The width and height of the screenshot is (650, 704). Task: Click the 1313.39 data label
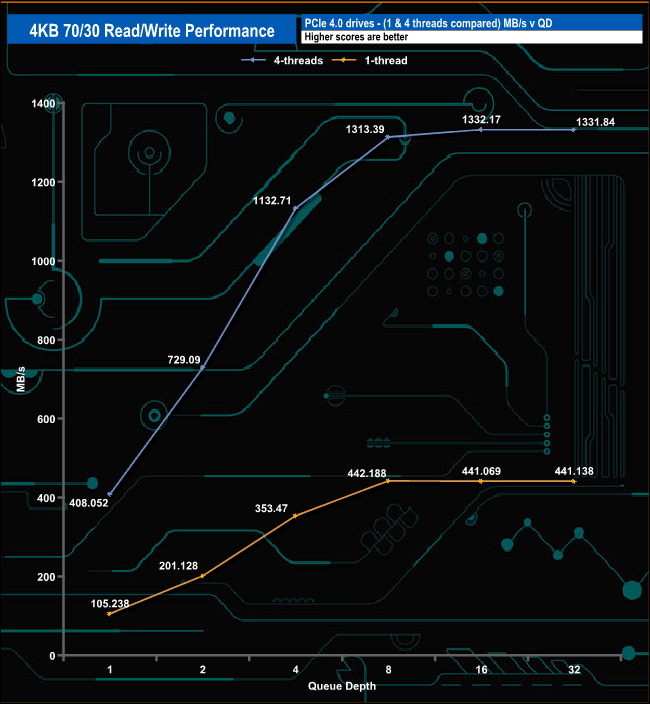click(365, 130)
